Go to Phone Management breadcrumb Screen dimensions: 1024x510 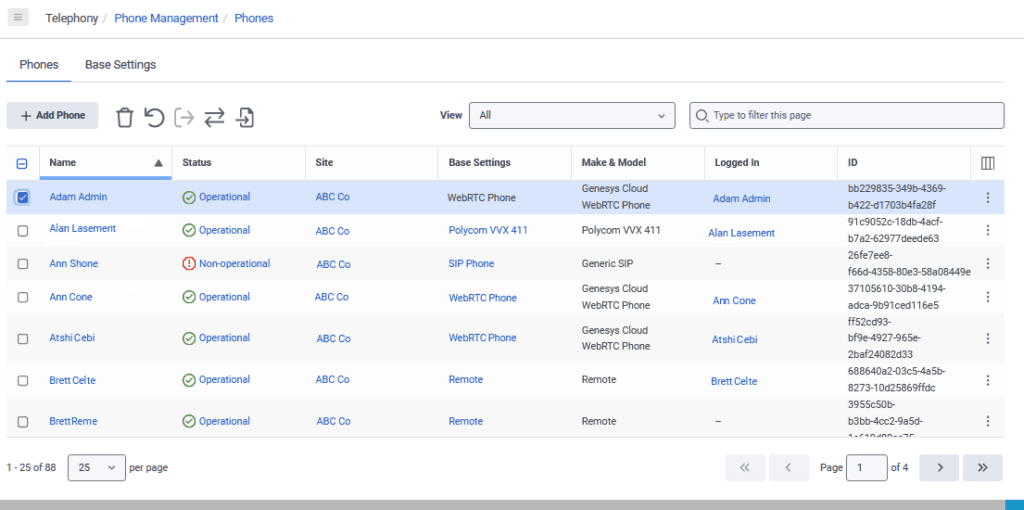tap(166, 18)
